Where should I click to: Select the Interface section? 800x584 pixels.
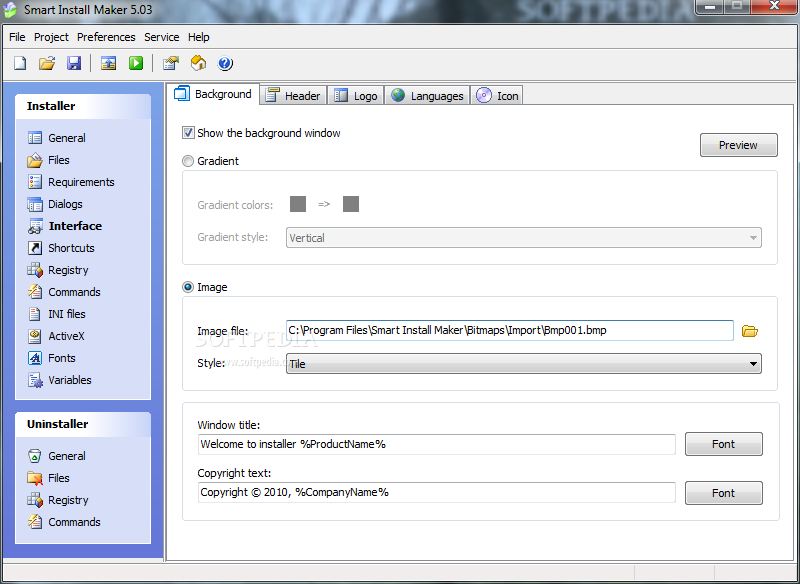[x=65, y=226]
